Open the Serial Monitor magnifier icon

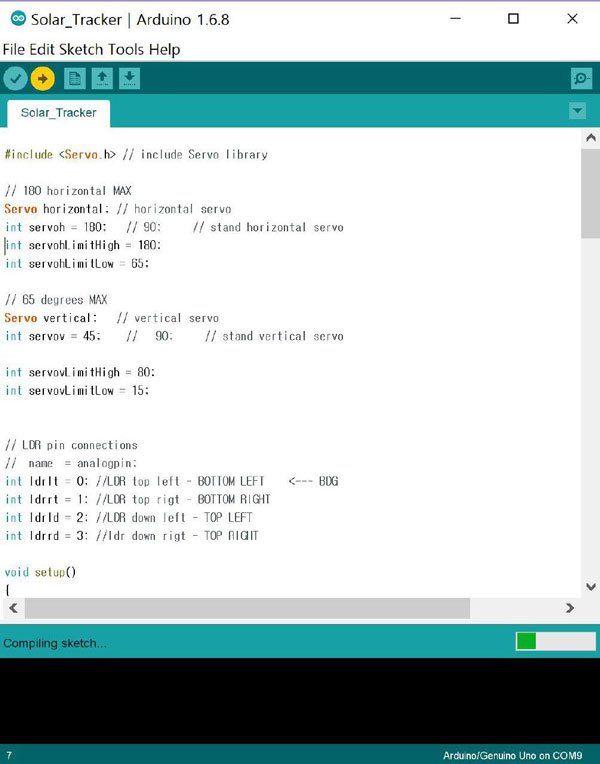click(x=581, y=78)
